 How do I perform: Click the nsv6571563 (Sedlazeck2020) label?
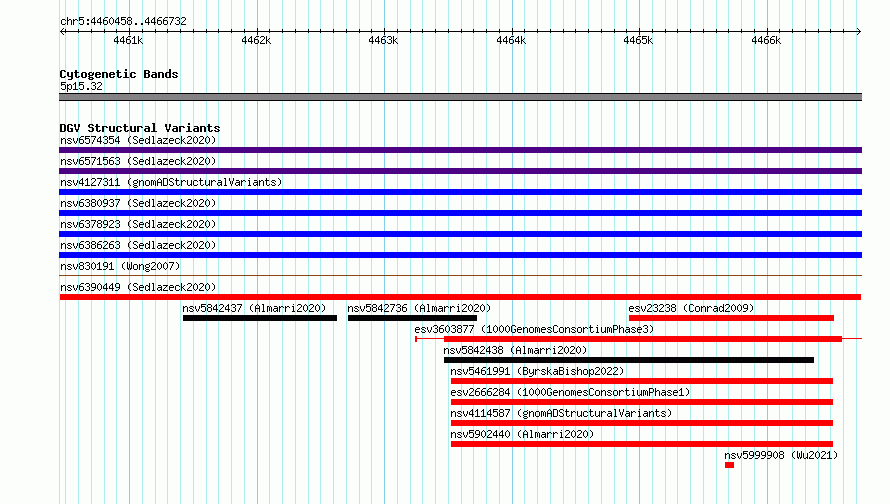tap(138, 161)
